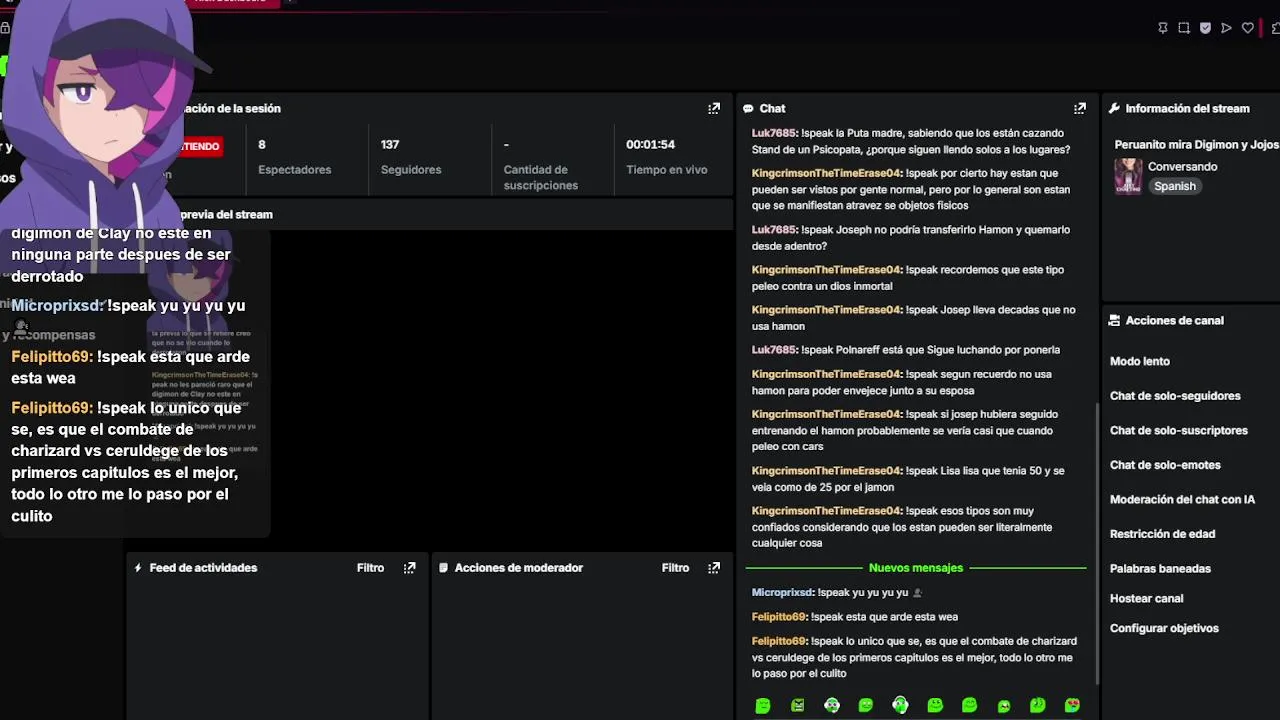Click the play arrow icon in browser toolbar
1280x720 pixels.
(x=1226, y=28)
